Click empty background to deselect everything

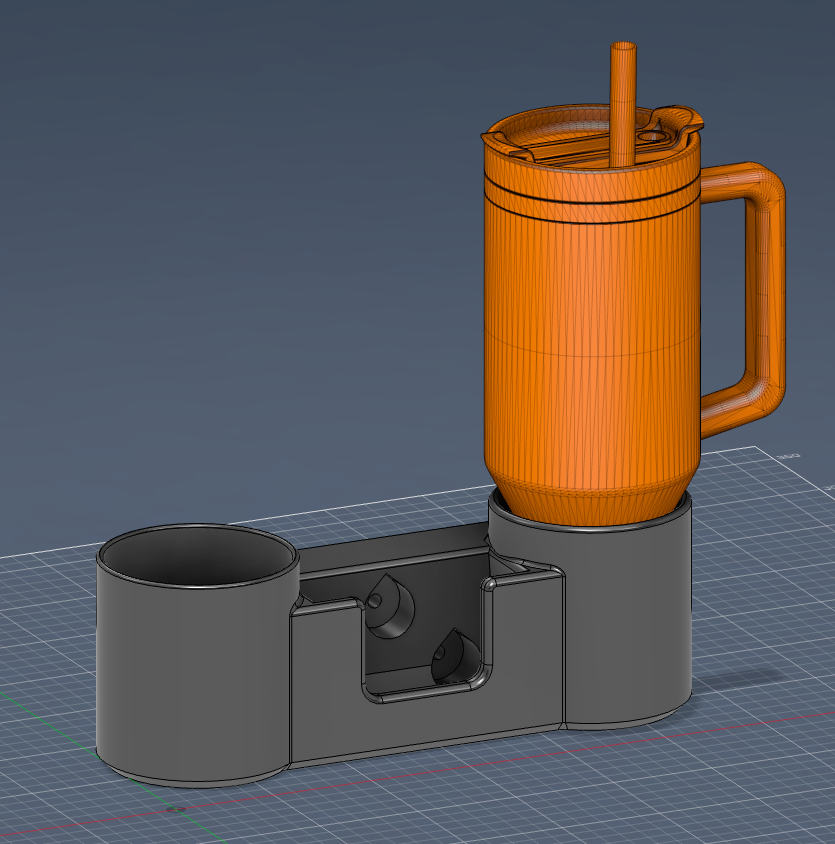pyautogui.click(x=200, y=200)
